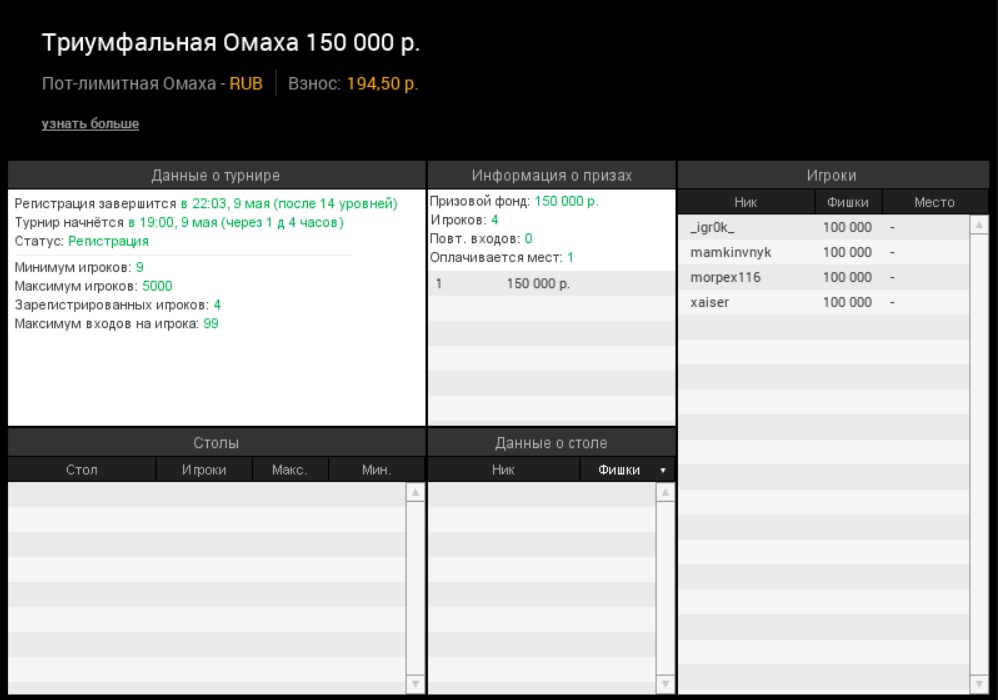Click the Стол column header in the Столы panel
The height and width of the screenshot is (700, 998).
click(x=81, y=470)
